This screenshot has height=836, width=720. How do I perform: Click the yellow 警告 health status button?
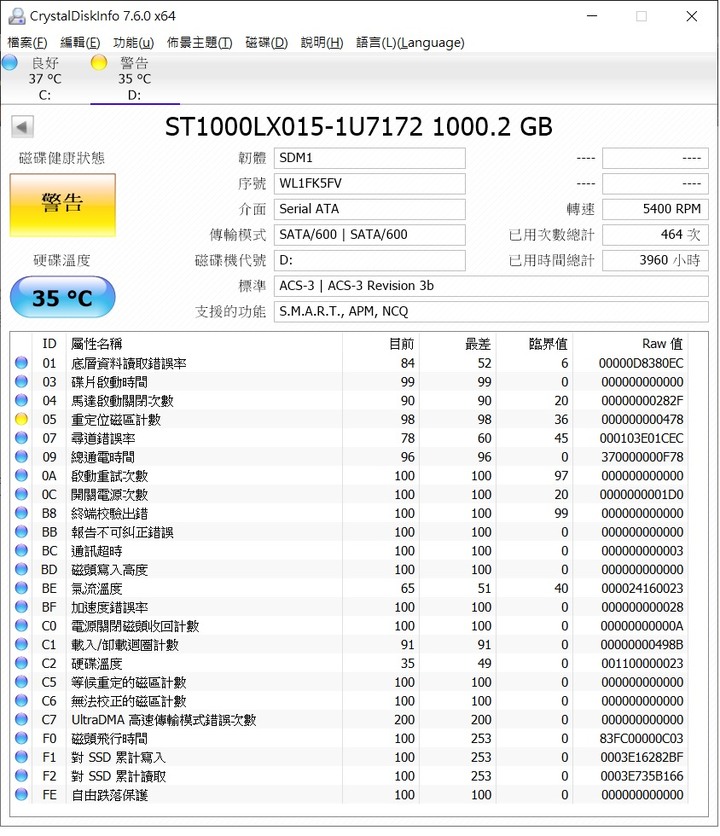(62, 205)
